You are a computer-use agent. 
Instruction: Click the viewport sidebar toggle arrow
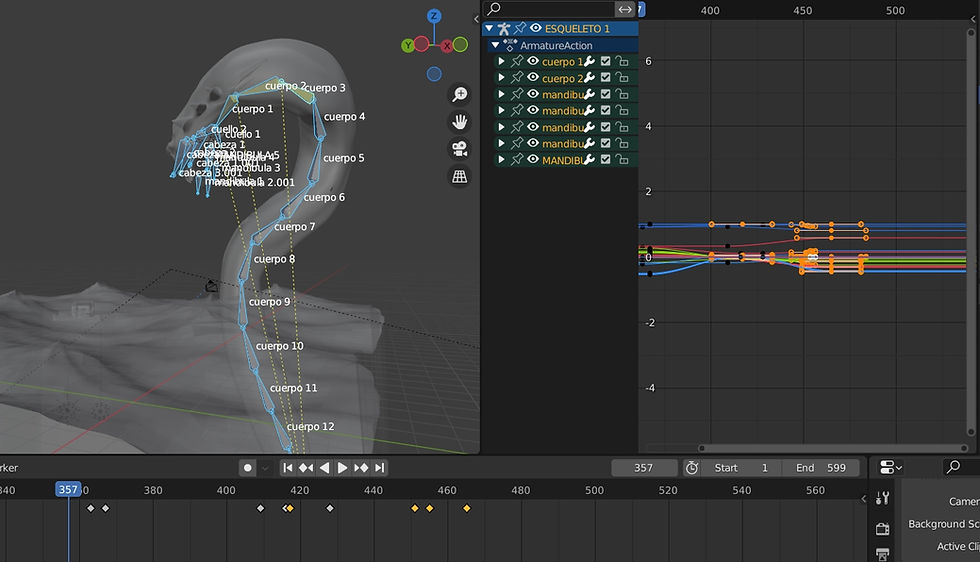[x=476, y=19]
